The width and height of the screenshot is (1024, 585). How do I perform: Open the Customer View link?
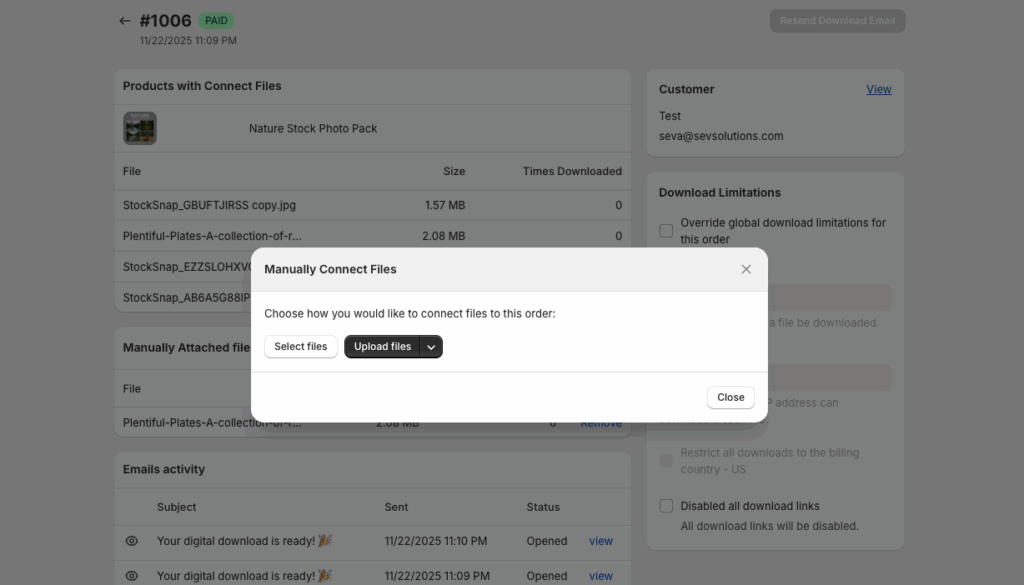point(878,89)
